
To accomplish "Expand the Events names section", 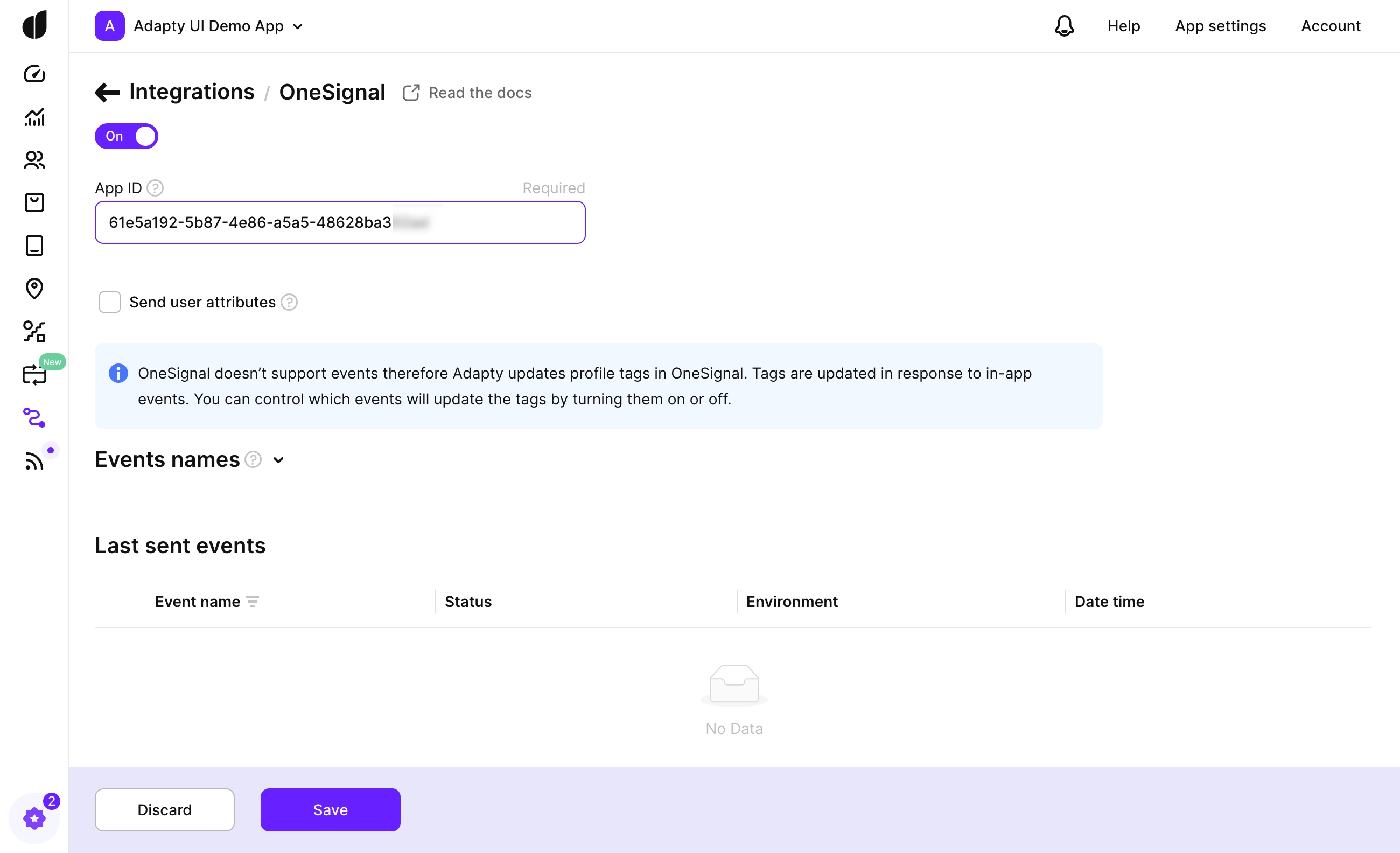I will pos(278,460).
